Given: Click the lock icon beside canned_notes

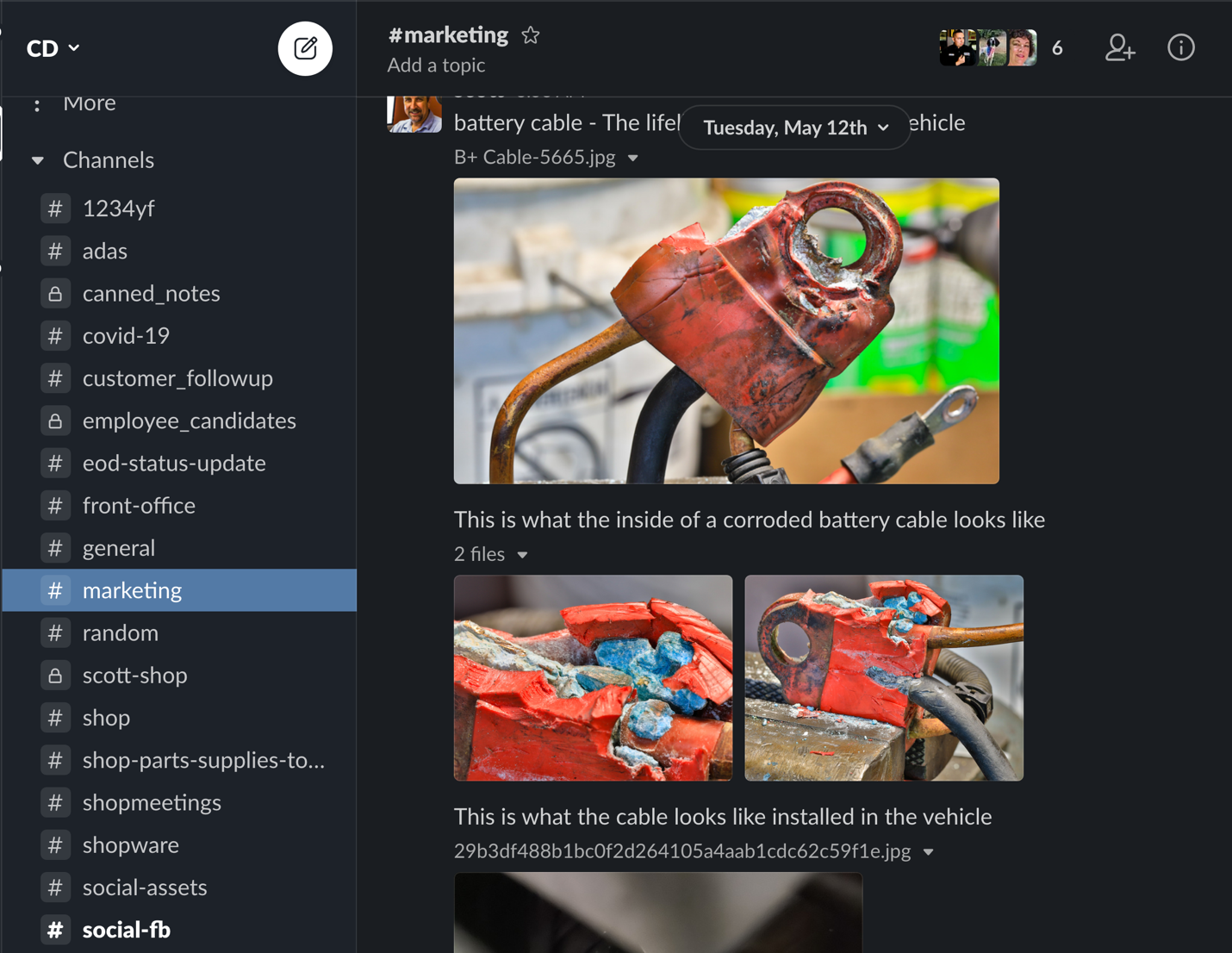Looking at the screenshot, I should point(55,294).
